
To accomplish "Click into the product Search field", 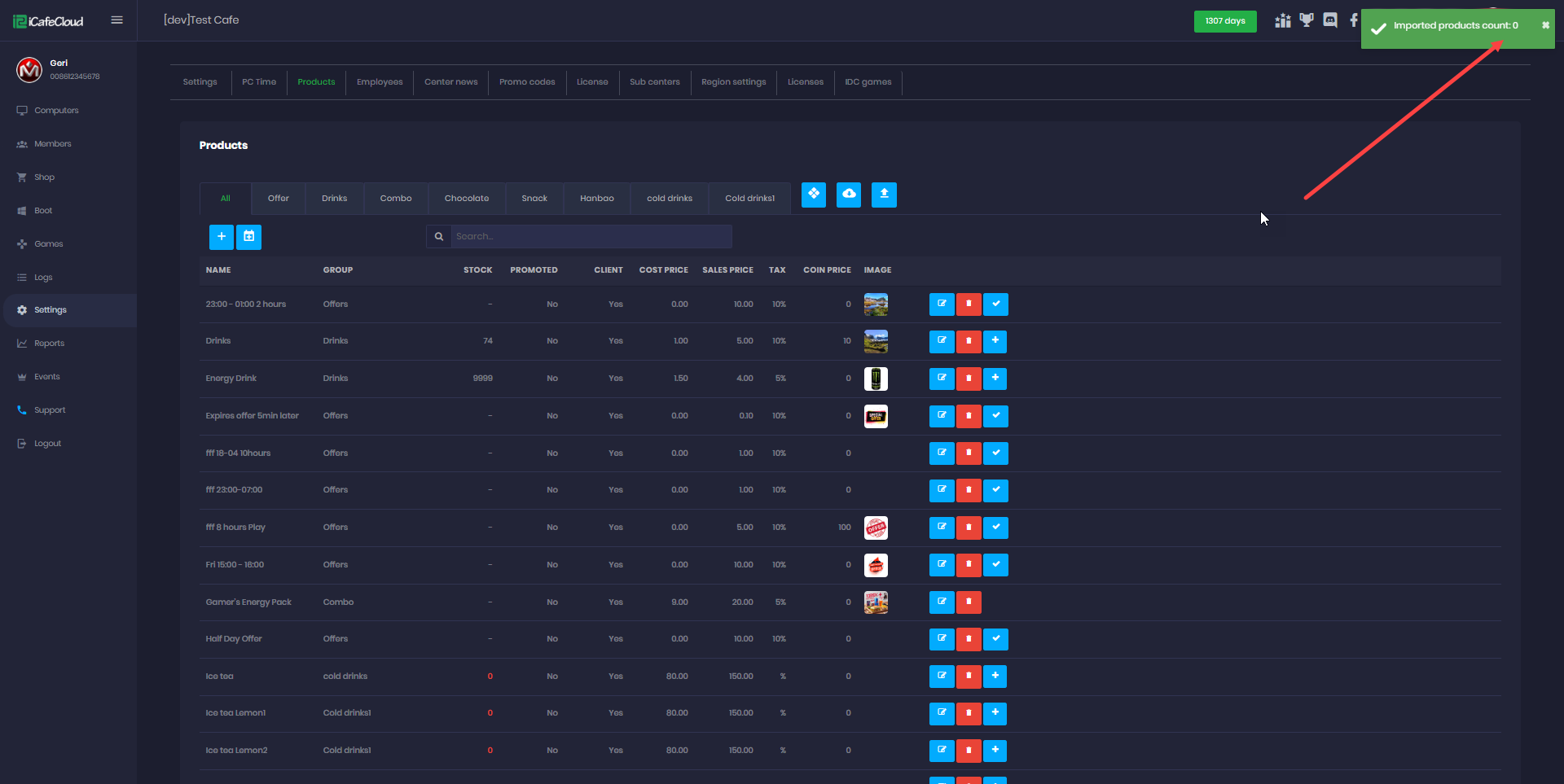I will pos(591,237).
